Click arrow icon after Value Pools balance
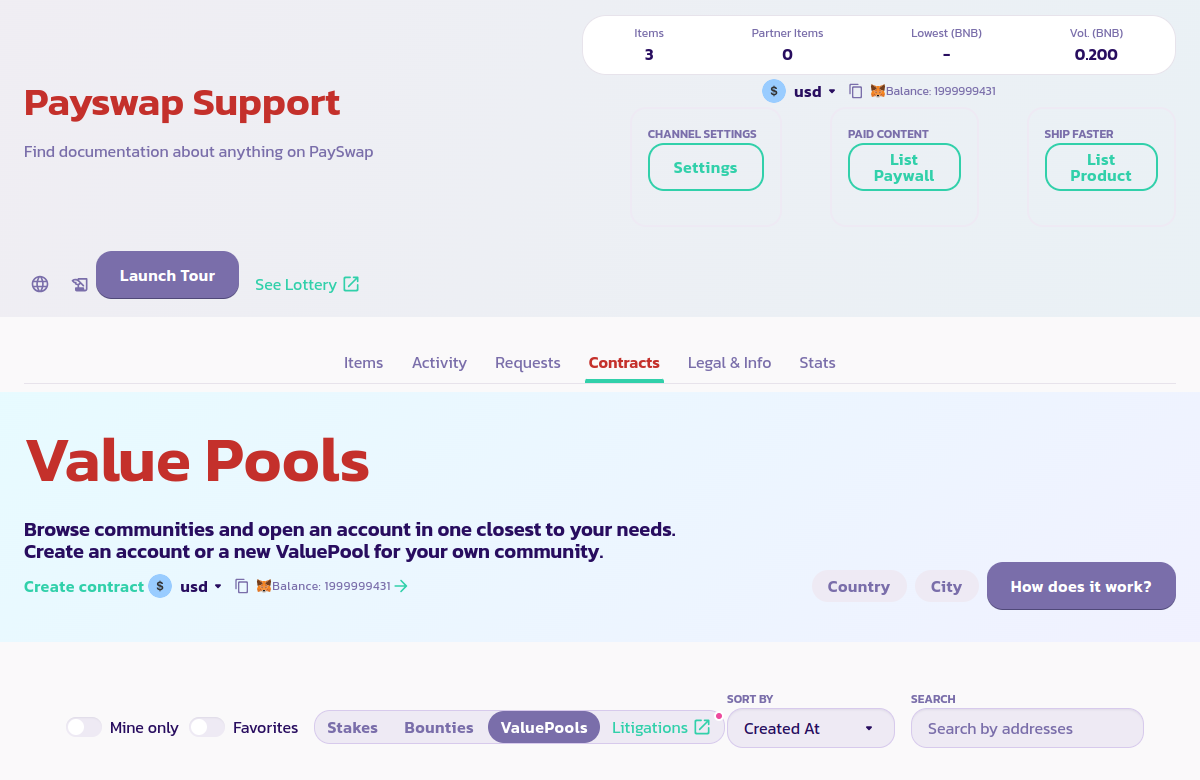This screenshot has height=780, width=1200. coord(401,586)
